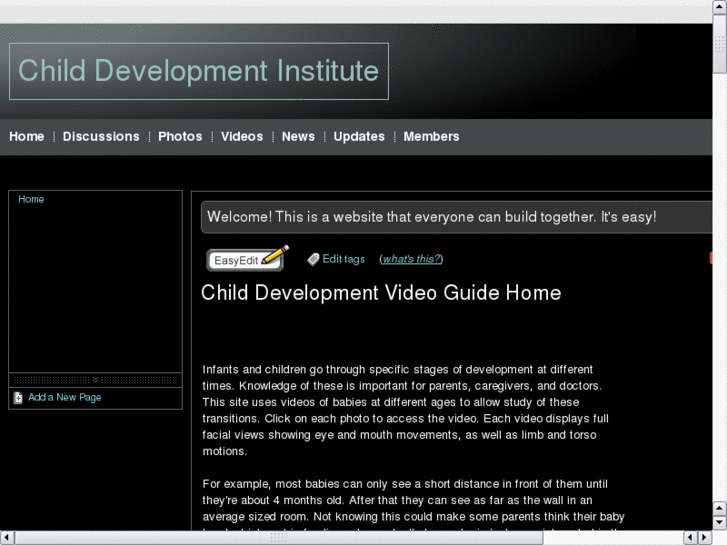Click the second up arrow near scrollbar bottom
727x545 pixels.
[720, 508]
